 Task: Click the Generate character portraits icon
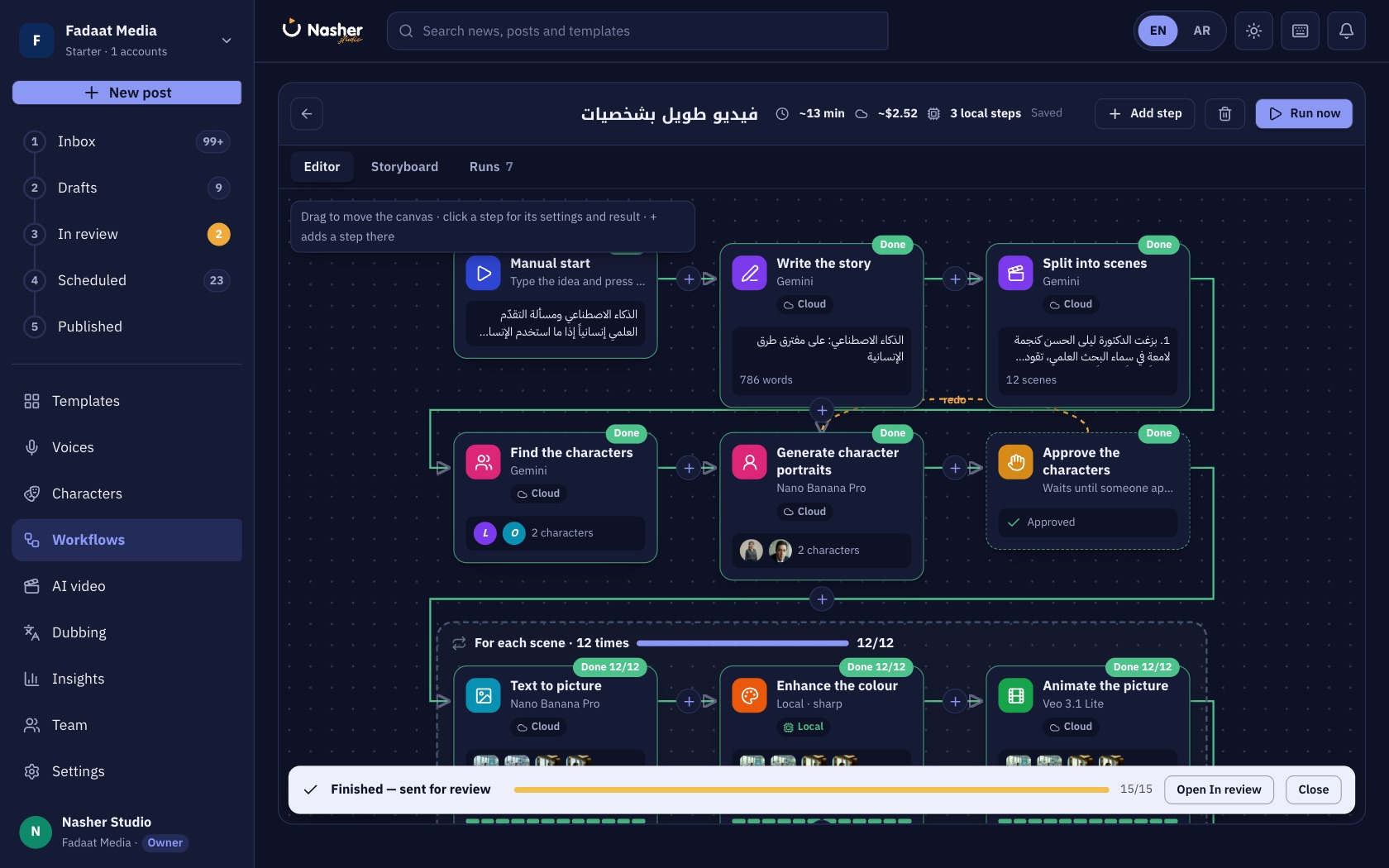[750, 462]
